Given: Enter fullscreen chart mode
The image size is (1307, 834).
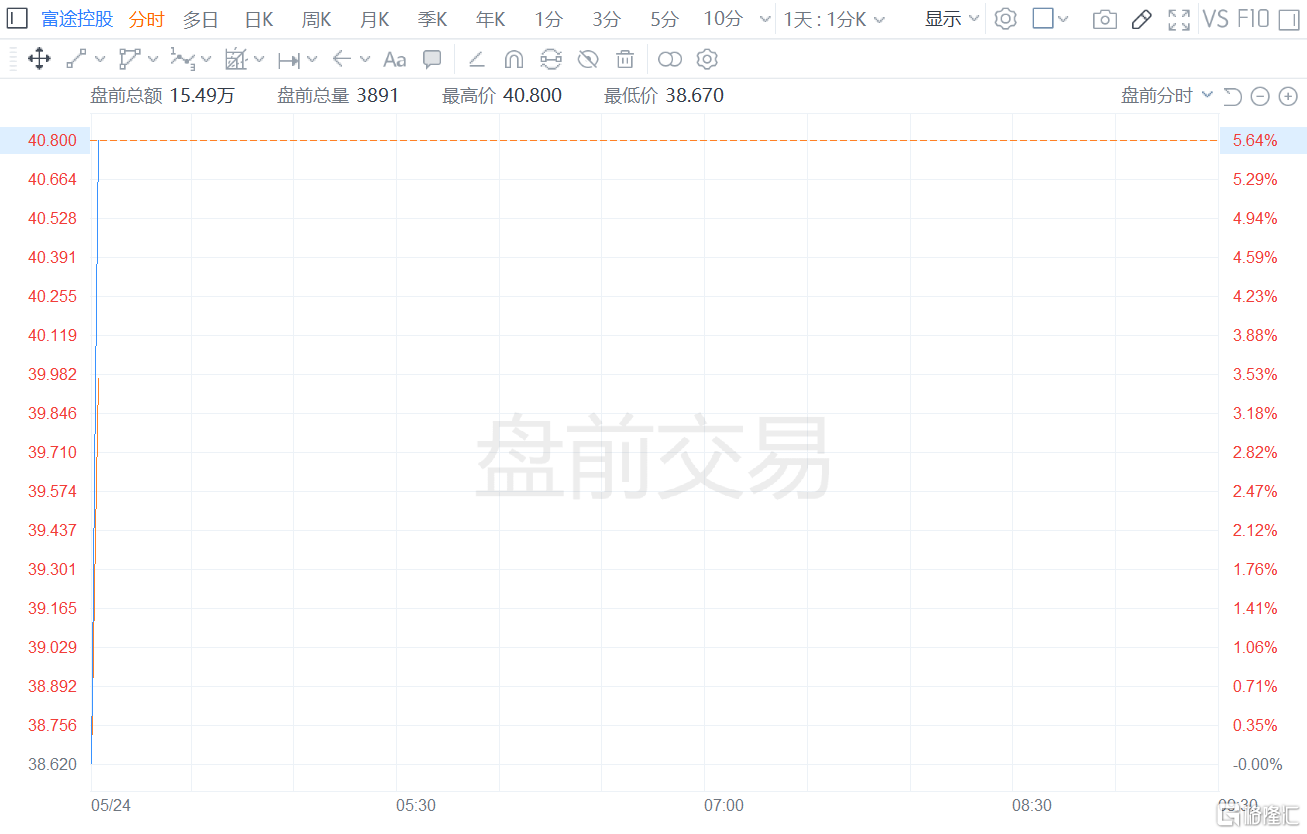Looking at the screenshot, I should [x=1179, y=18].
